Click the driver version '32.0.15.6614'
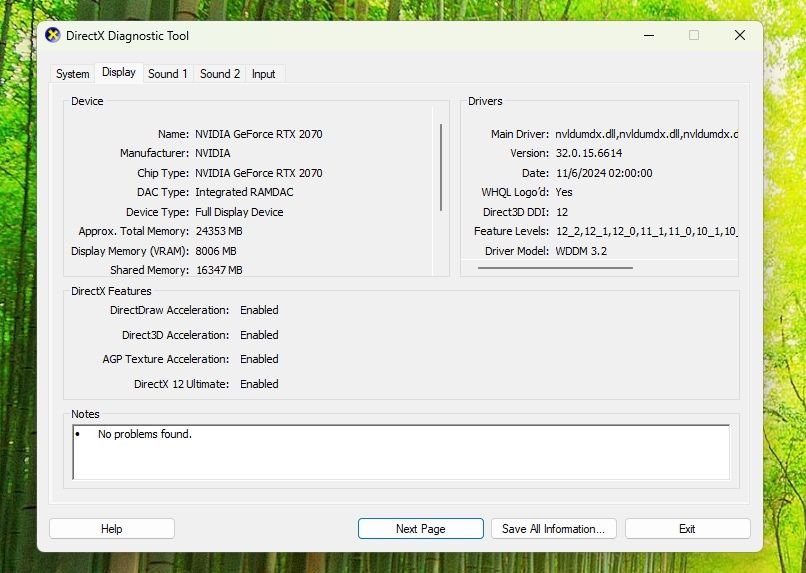The width and height of the screenshot is (806, 573). (589, 153)
